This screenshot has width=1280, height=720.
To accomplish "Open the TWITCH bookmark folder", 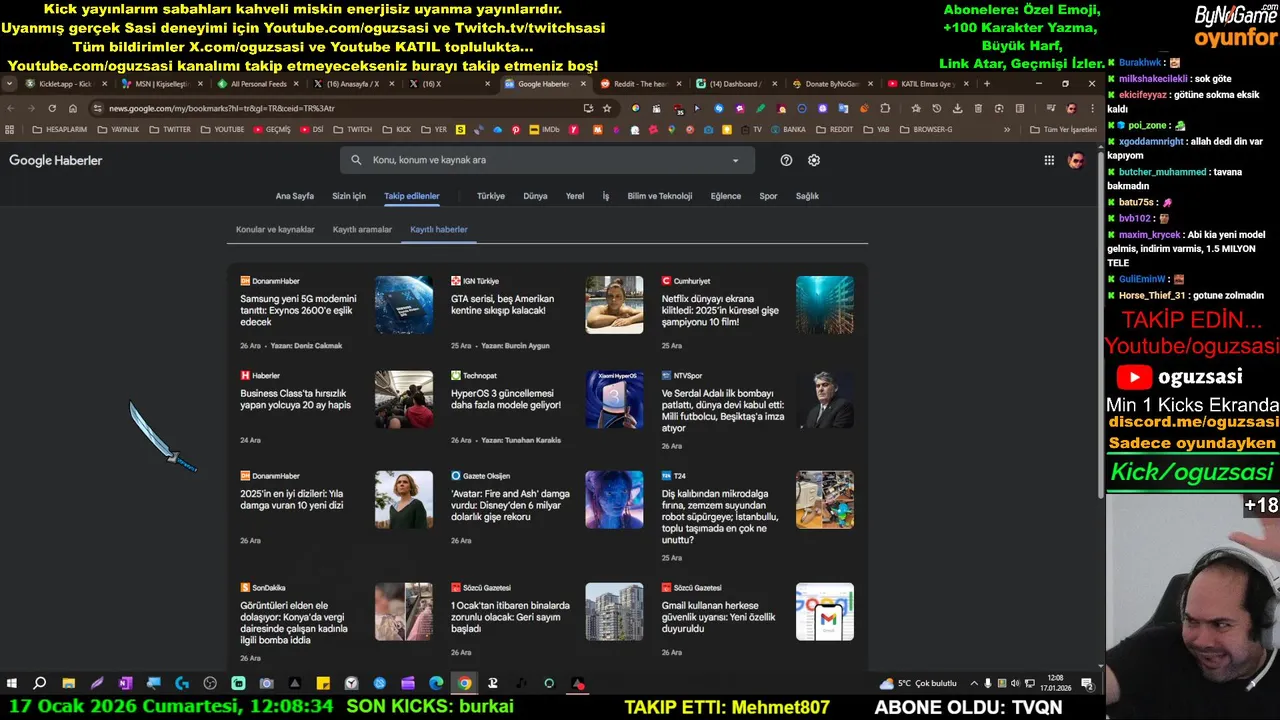I will 353,129.
